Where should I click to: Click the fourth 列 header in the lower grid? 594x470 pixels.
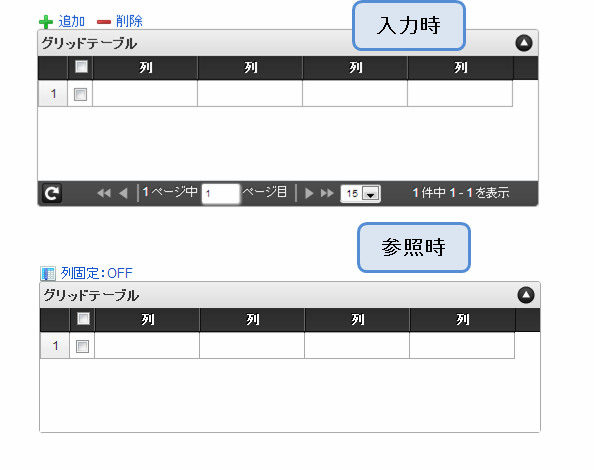point(463,320)
